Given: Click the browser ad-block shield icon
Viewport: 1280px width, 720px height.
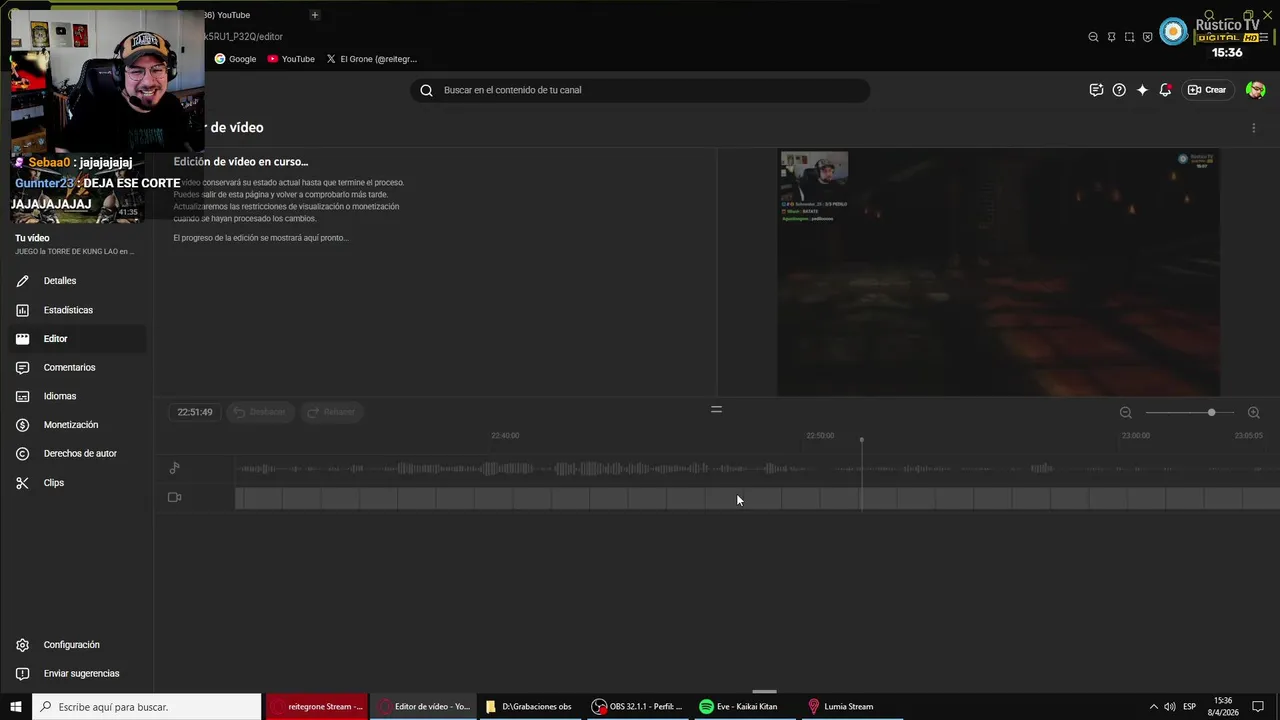Looking at the screenshot, I should point(1147,37).
